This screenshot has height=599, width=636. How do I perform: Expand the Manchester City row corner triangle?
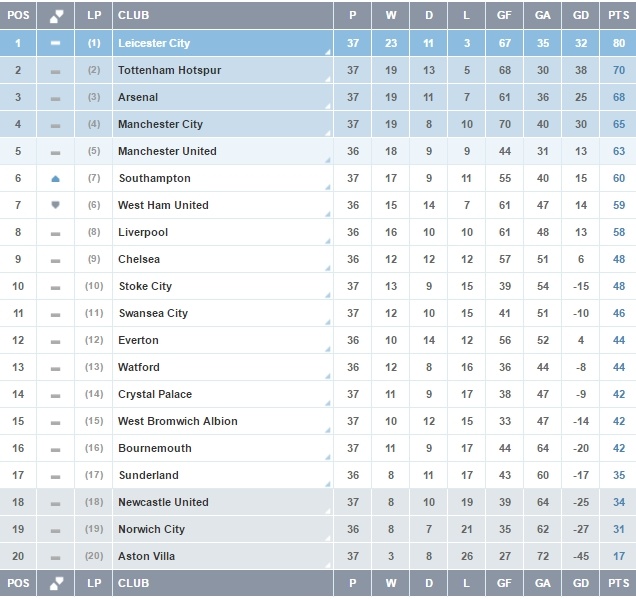(x=329, y=134)
